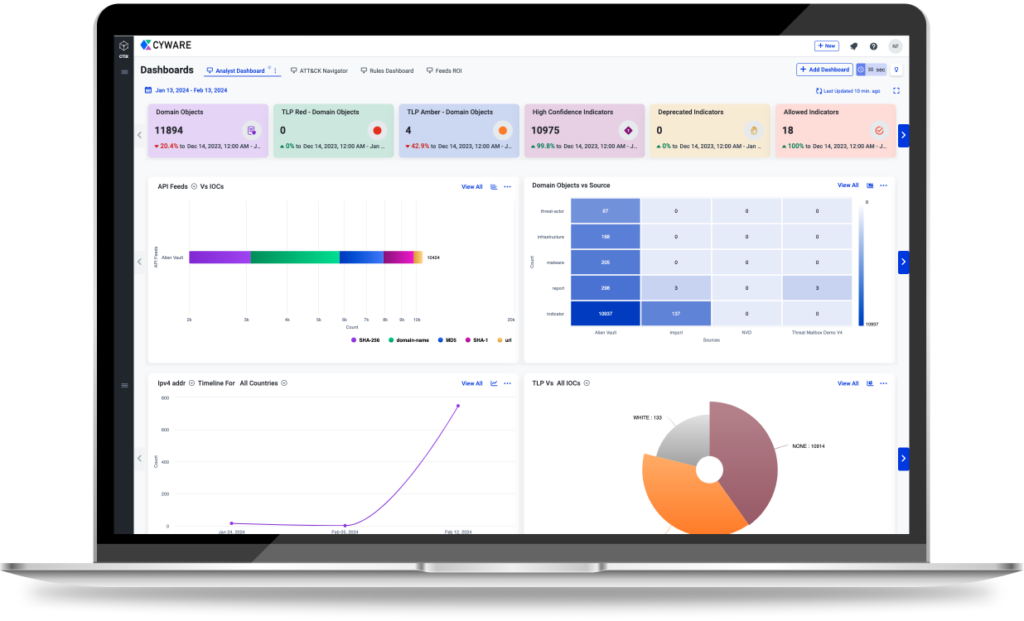Switch to the Feeds ROI tab
Viewport: 1024px width, 621px height.
444,71
